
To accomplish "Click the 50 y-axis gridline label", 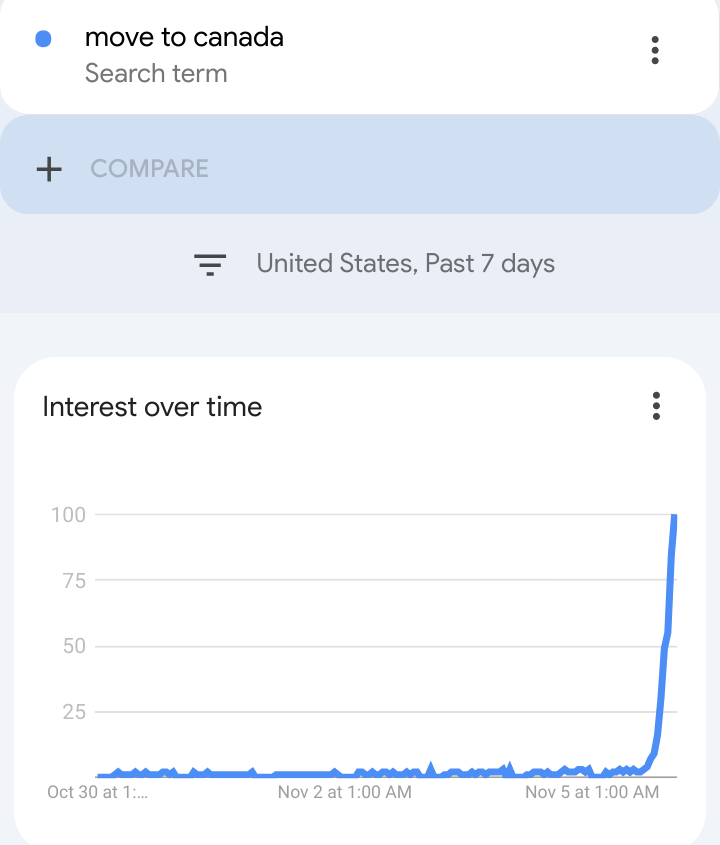I will [x=74, y=646].
